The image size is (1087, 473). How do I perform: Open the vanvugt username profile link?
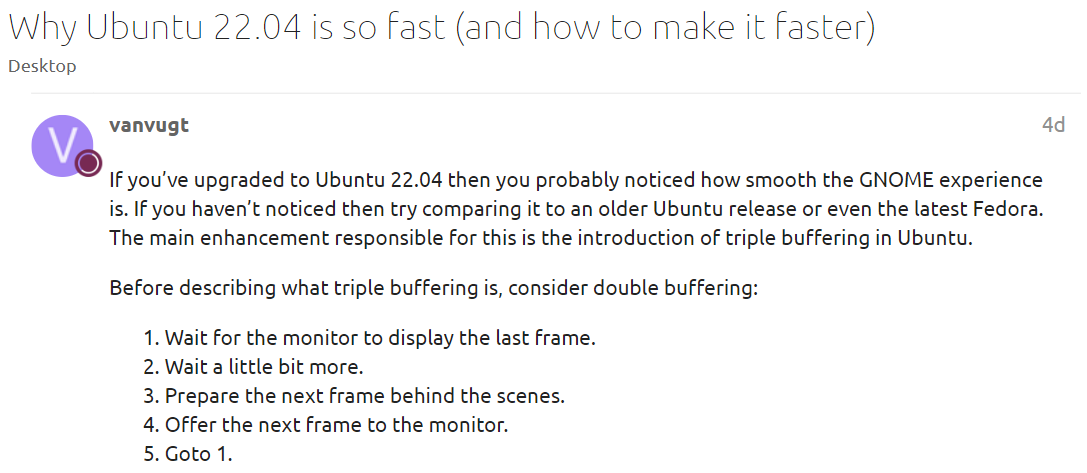point(149,126)
